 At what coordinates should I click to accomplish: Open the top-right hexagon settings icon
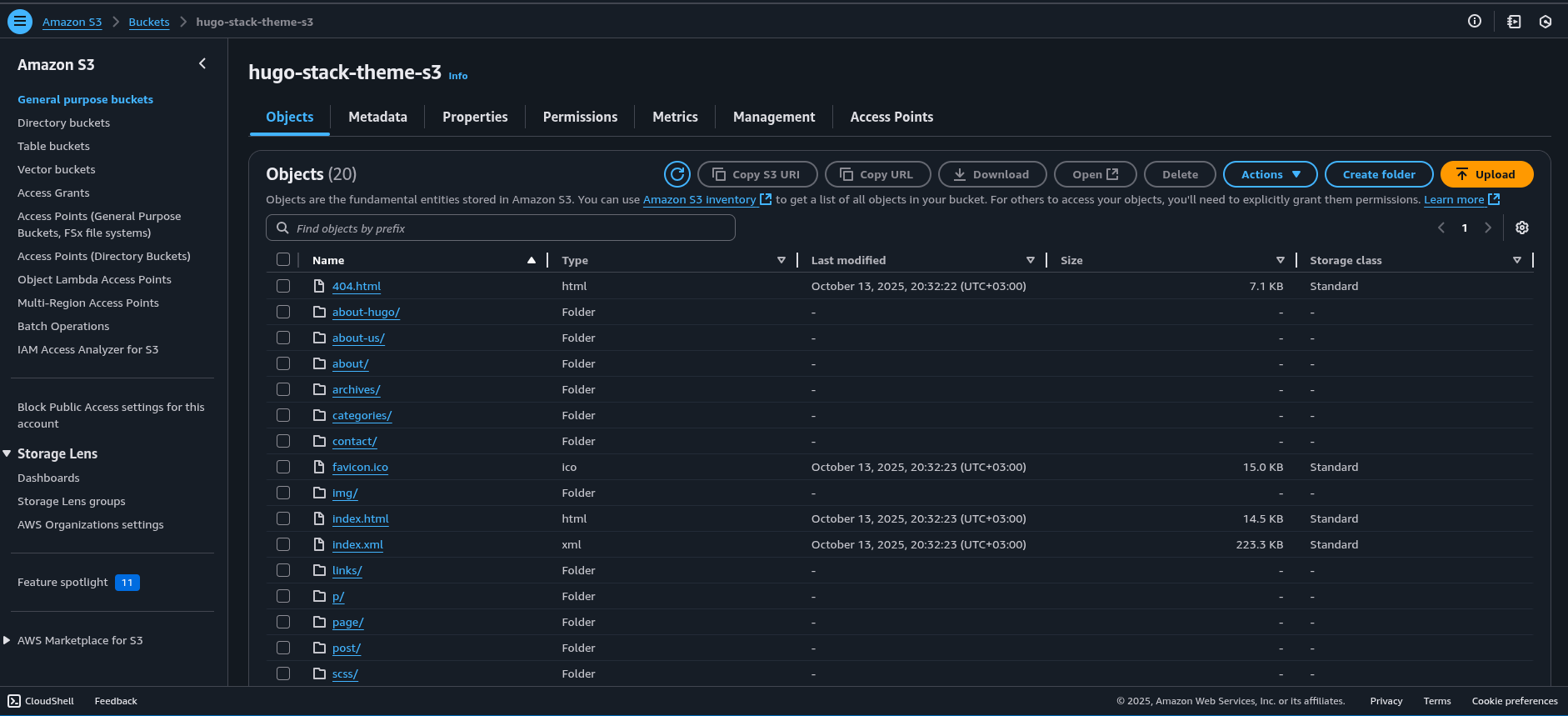point(1545,22)
